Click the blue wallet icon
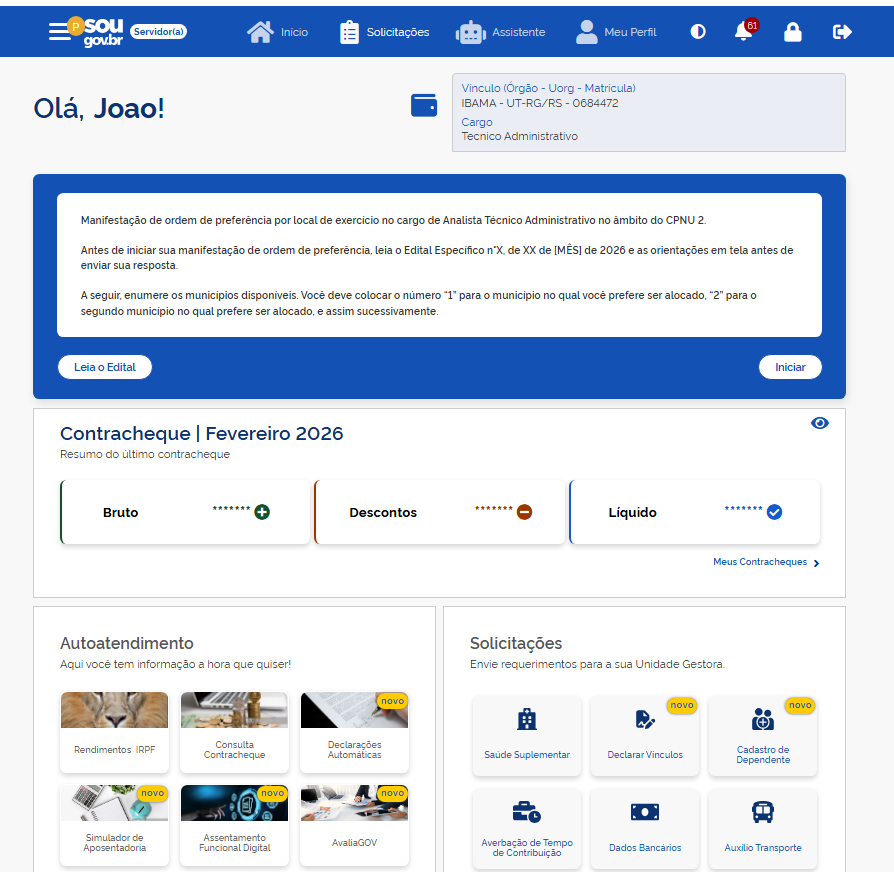The height and width of the screenshot is (872, 894). click(424, 106)
